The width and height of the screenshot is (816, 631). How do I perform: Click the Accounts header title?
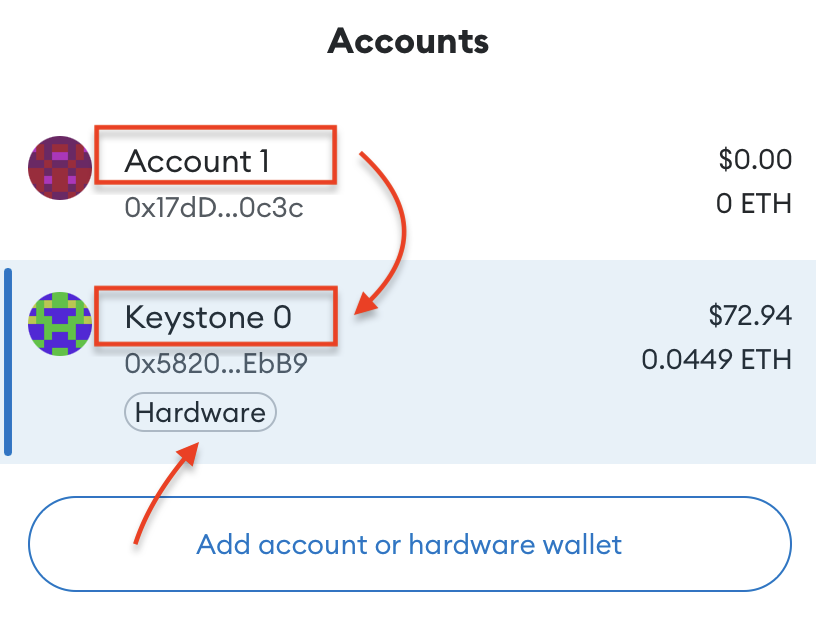point(408,42)
